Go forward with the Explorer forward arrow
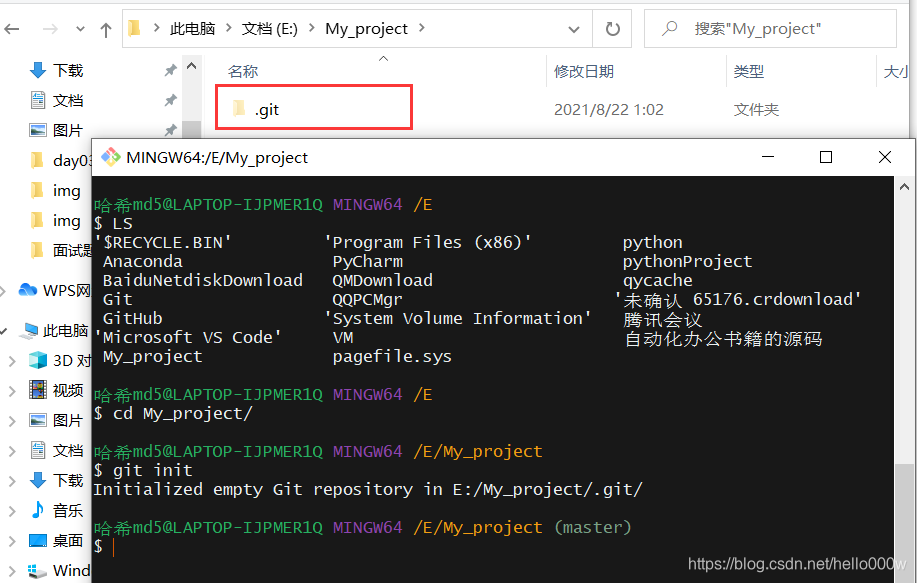Screen dimensions: 917x583 (x=50, y=29)
